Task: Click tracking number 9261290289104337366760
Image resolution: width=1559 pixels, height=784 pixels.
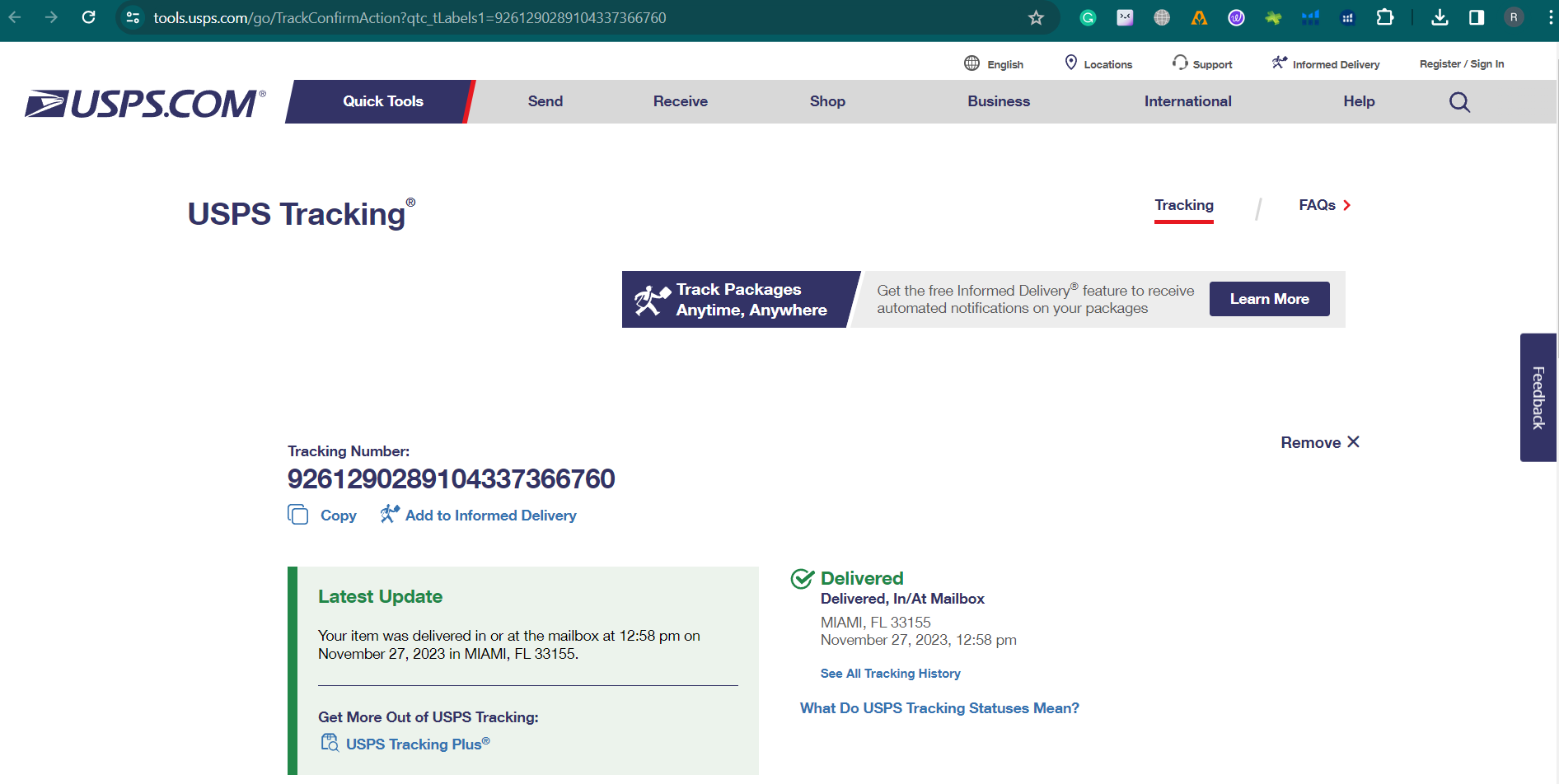Action: click(451, 478)
